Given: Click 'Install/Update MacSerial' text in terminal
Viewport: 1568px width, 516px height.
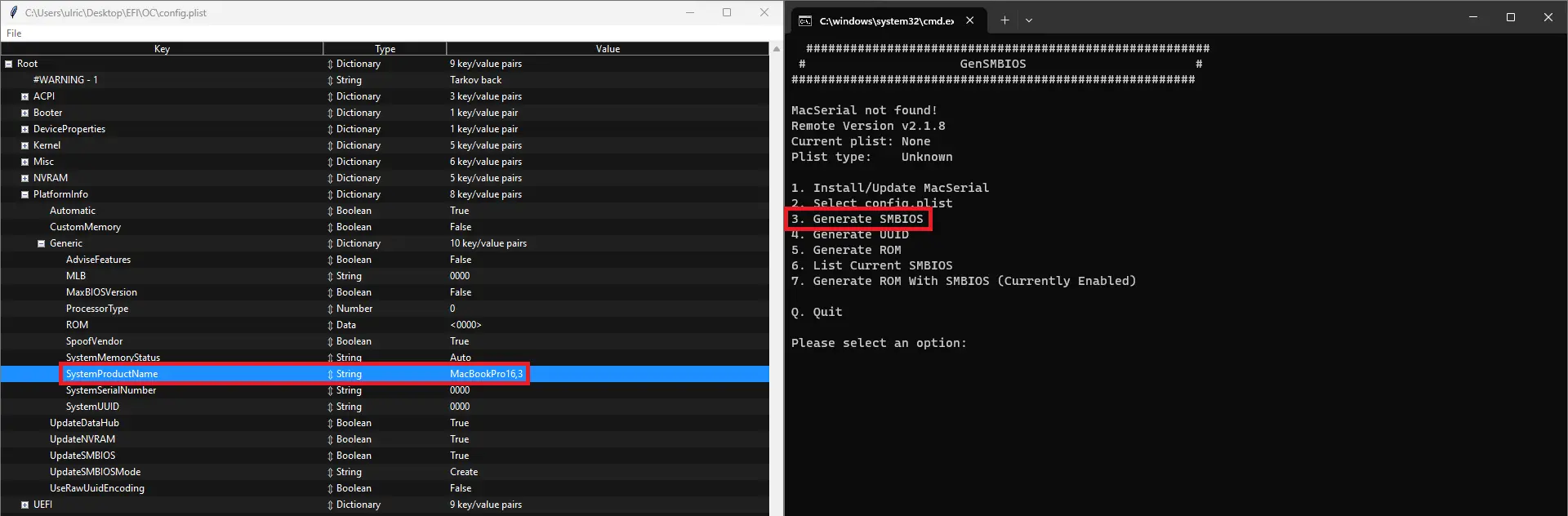Looking at the screenshot, I should click(x=901, y=188).
